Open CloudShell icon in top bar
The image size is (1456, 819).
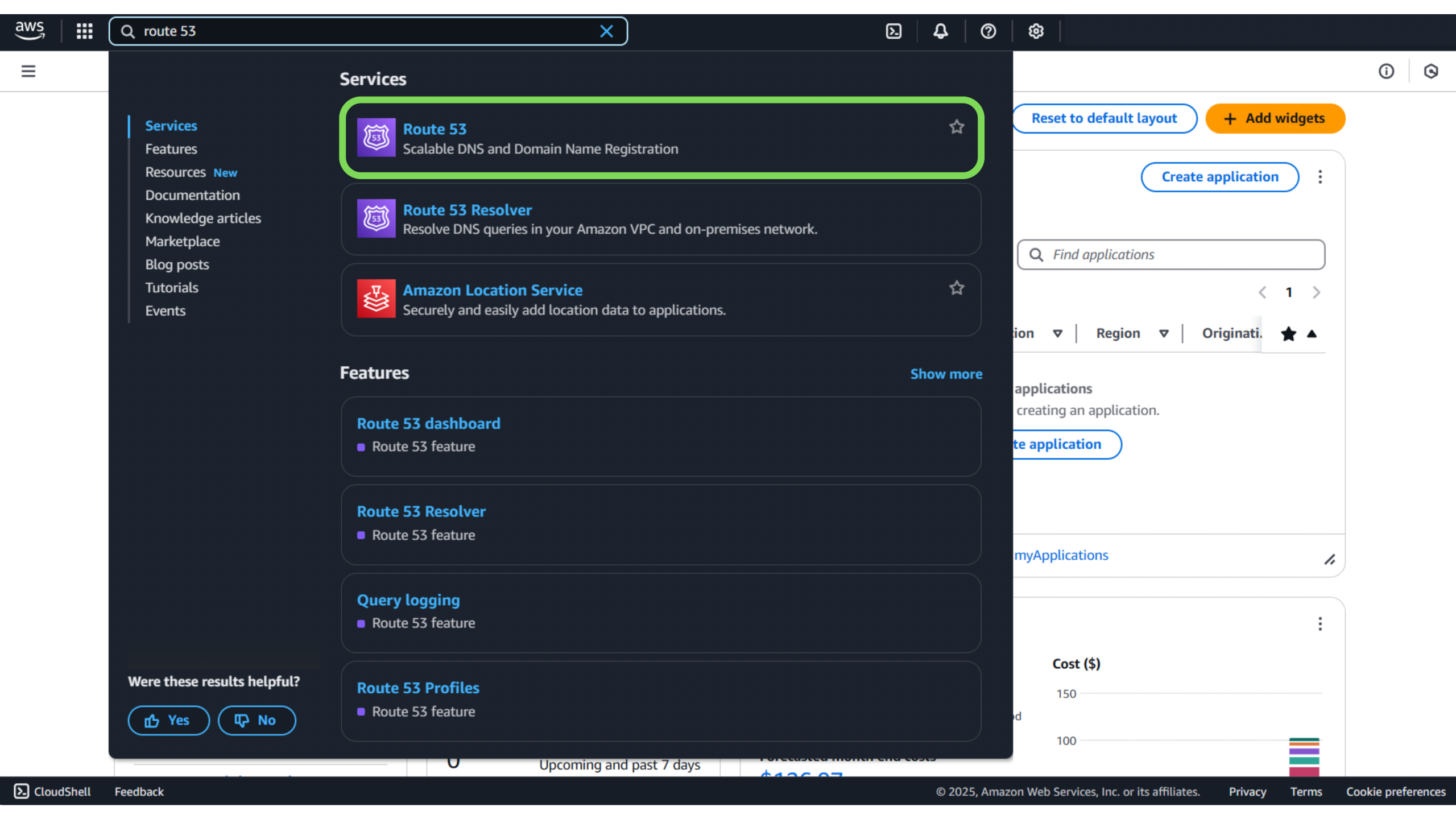pyautogui.click(x=894, y=31)
